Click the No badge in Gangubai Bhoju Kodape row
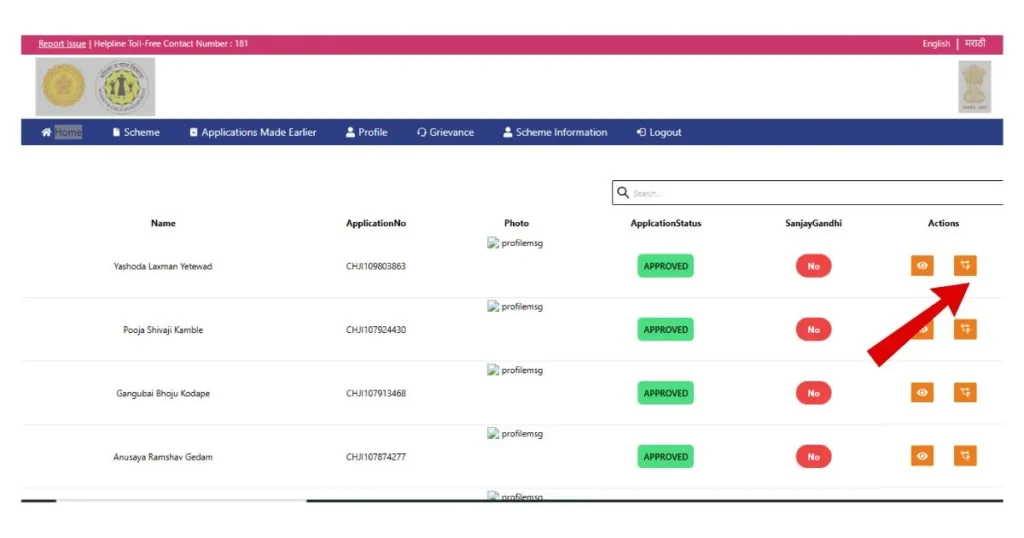The image size is (1024, 538). click(813, 392)
